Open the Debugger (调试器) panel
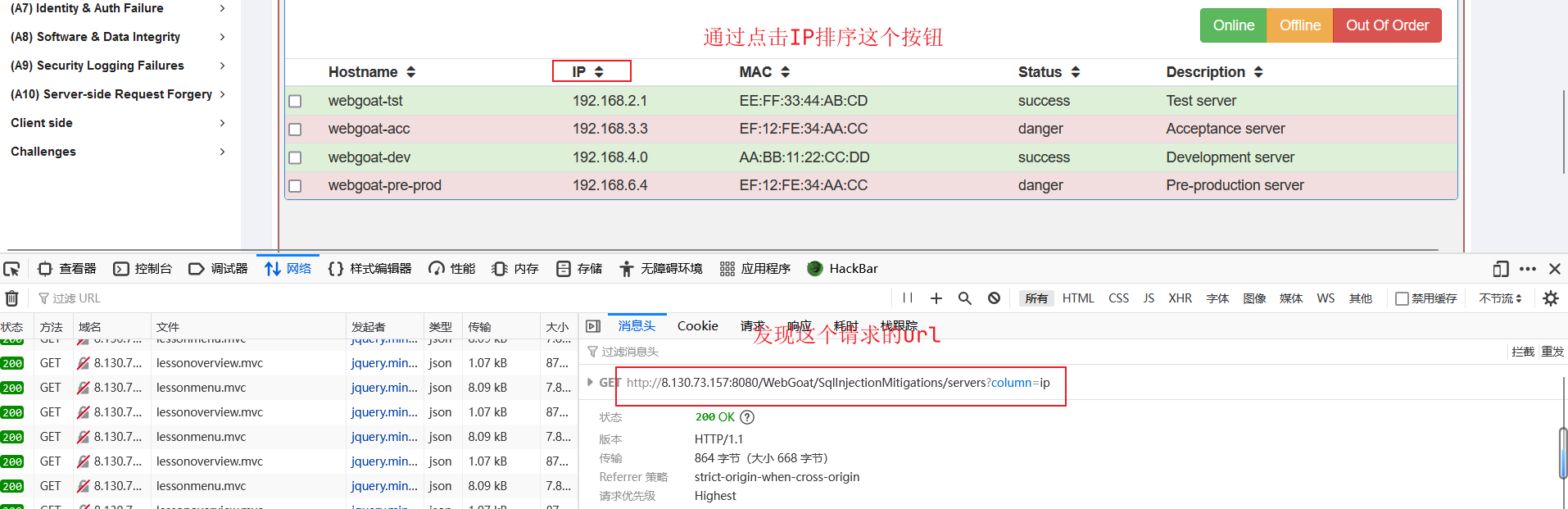The height and width of the screenshot is (509, 1568). [x=218, y=269]
